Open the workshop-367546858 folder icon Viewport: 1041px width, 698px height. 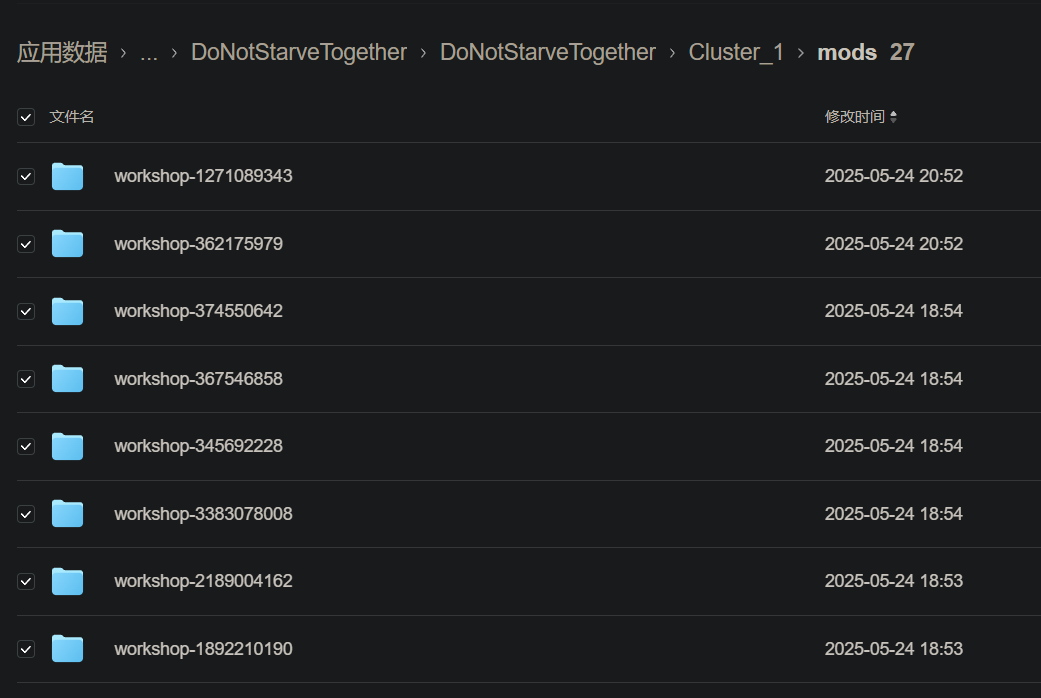tap(67, 379)
